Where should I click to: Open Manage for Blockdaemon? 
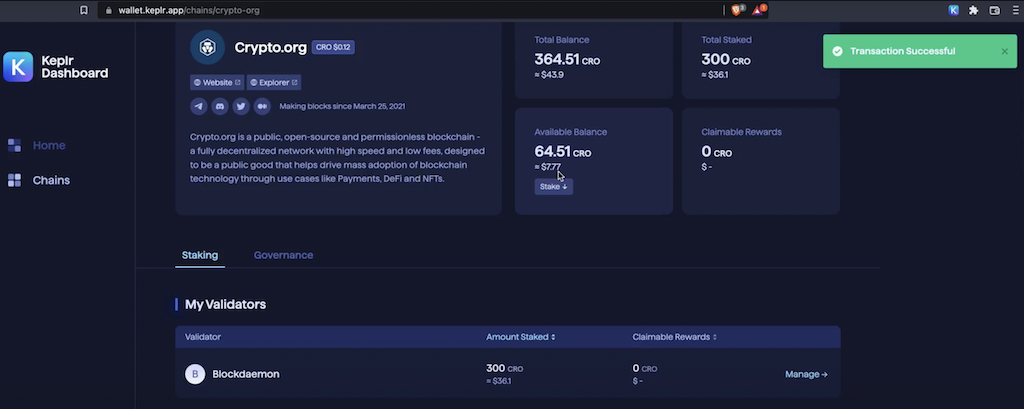coord(806,374)
